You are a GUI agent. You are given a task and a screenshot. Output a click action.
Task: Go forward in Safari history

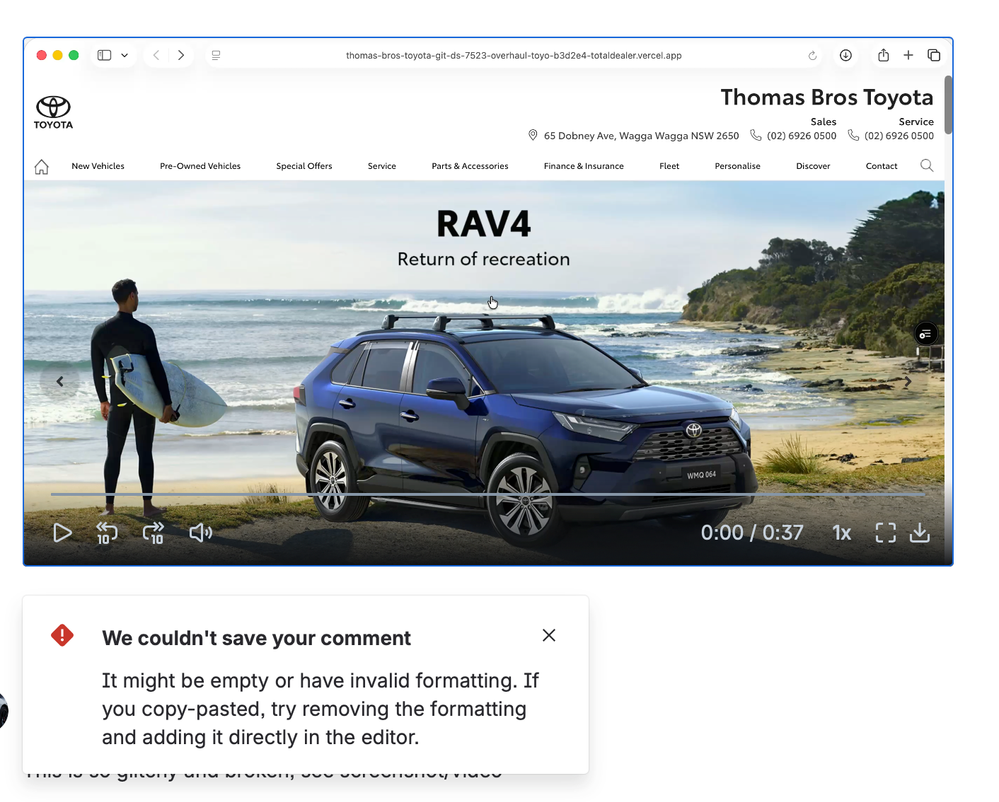tap(181, 55)
